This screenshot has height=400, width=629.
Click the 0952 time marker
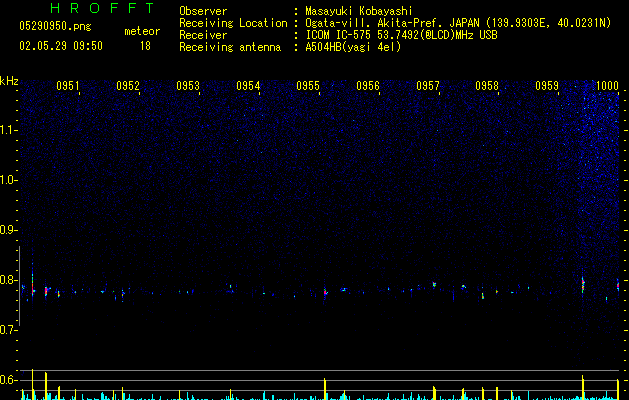(128, 86)
